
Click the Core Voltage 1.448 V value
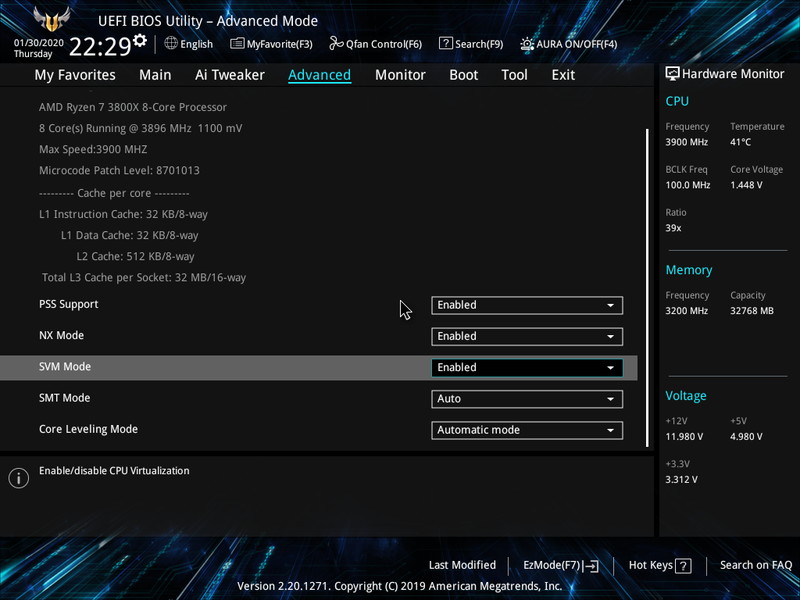click(746, 185)
